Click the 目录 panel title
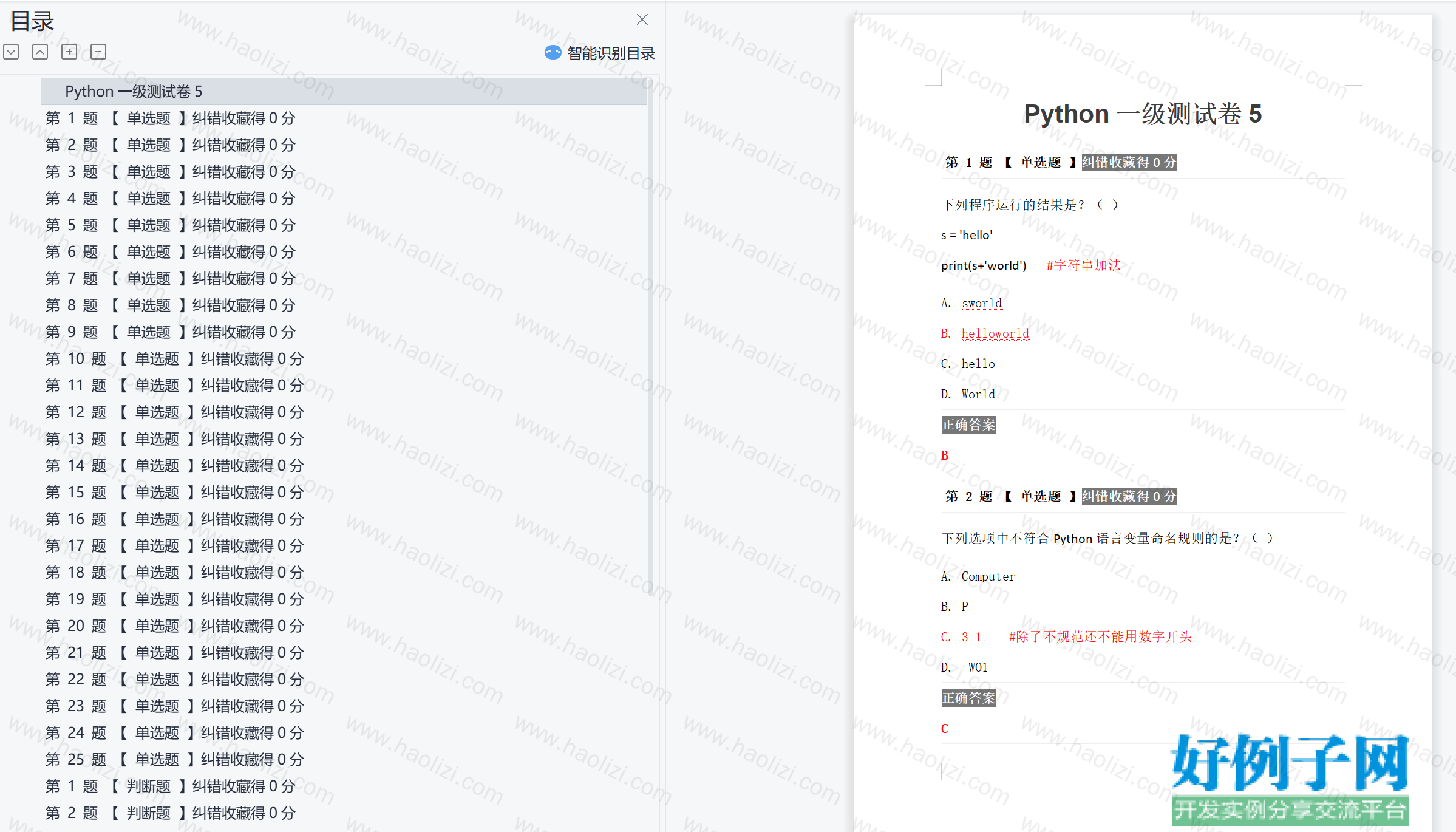Screen dimensions: 1456x832 tap(32, 21)
